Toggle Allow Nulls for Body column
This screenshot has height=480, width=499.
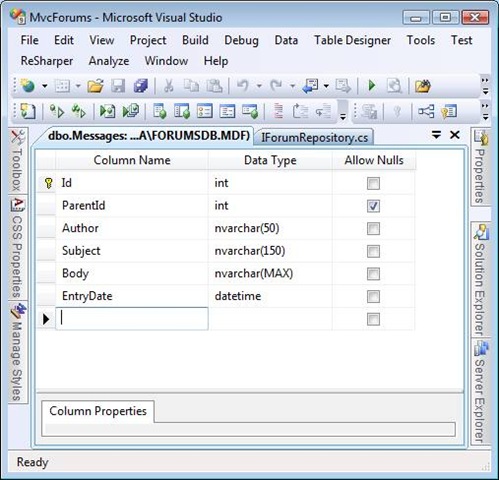click(x=373, y=274)
